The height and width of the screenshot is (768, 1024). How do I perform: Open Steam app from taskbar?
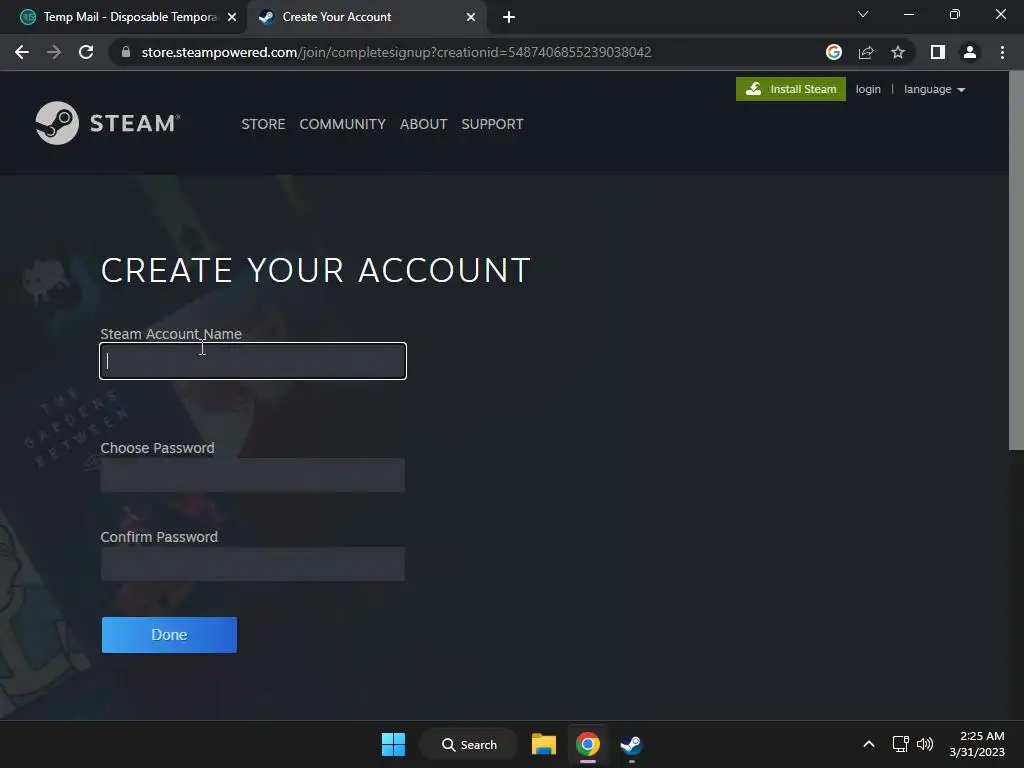tap(631, 744)
